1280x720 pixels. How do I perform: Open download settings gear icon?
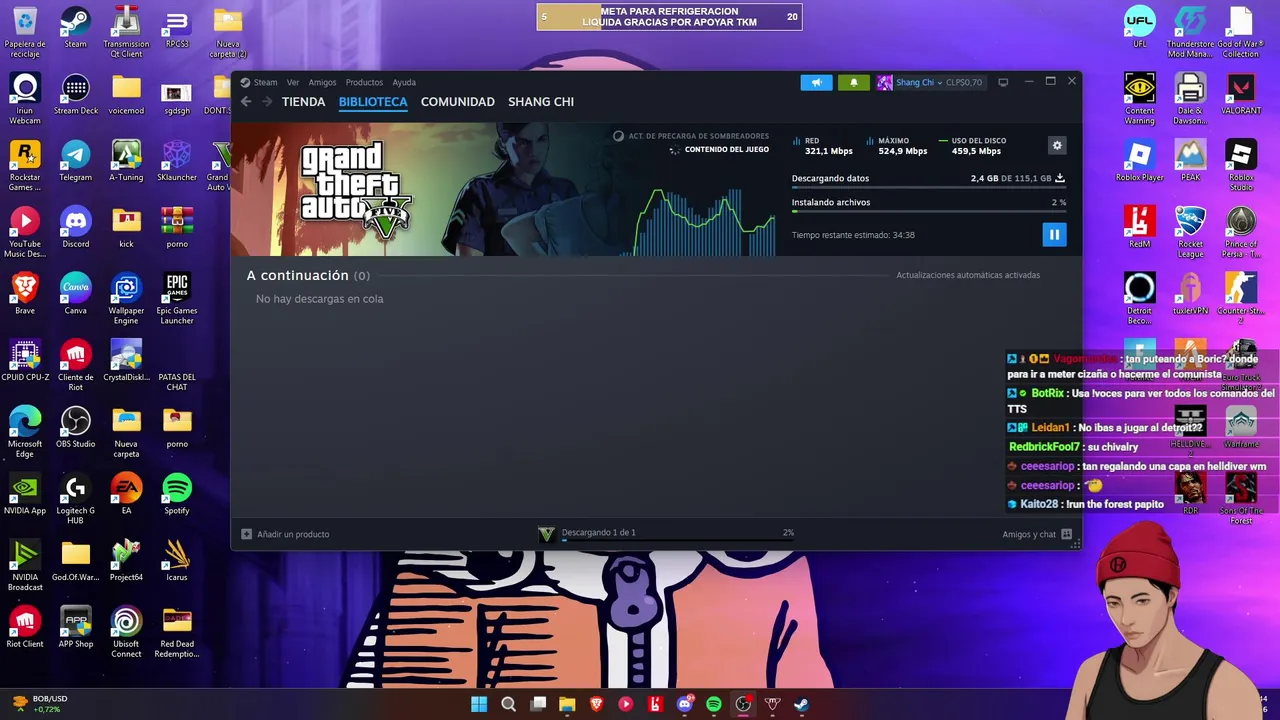tap(1057, 146)
